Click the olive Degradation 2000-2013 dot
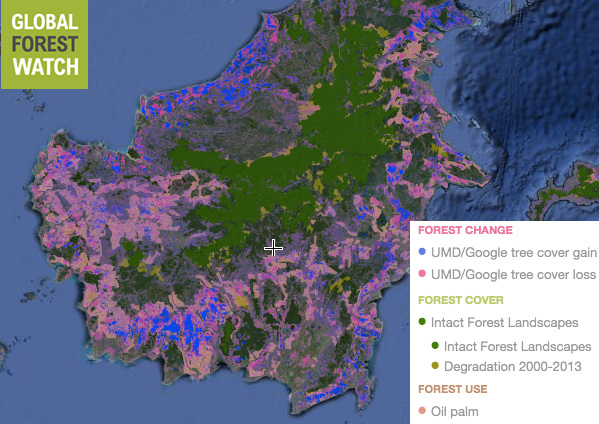Screen dimensions: 599x424 coord(435,366)
